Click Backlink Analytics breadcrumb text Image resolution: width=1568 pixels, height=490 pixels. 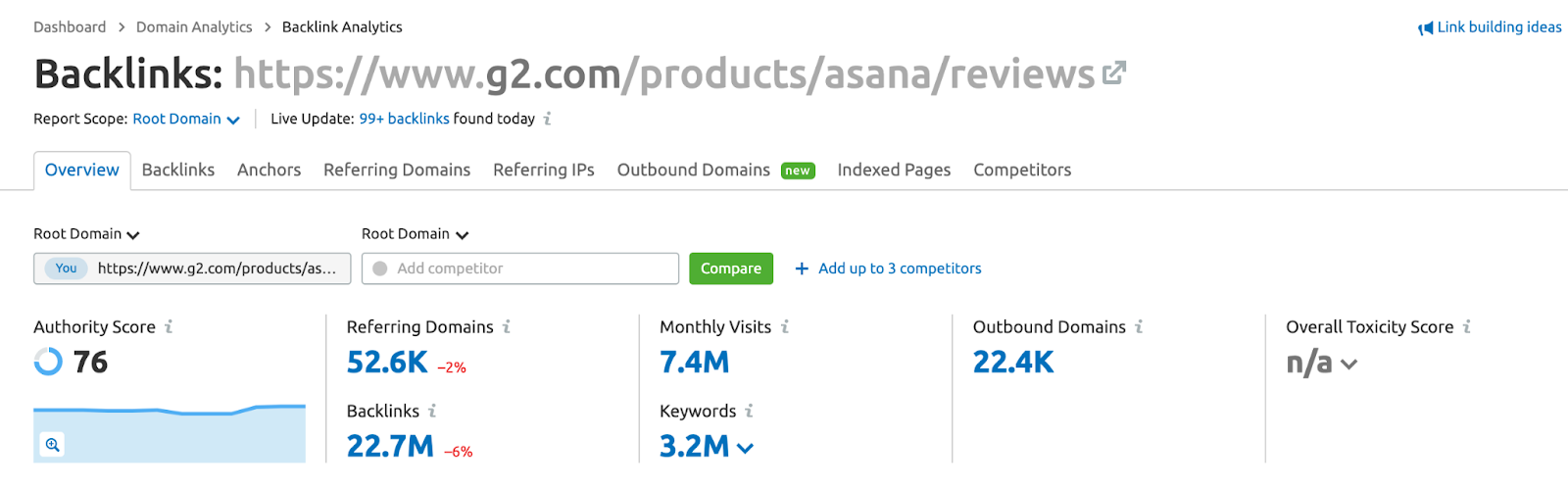tap(342, 27)
